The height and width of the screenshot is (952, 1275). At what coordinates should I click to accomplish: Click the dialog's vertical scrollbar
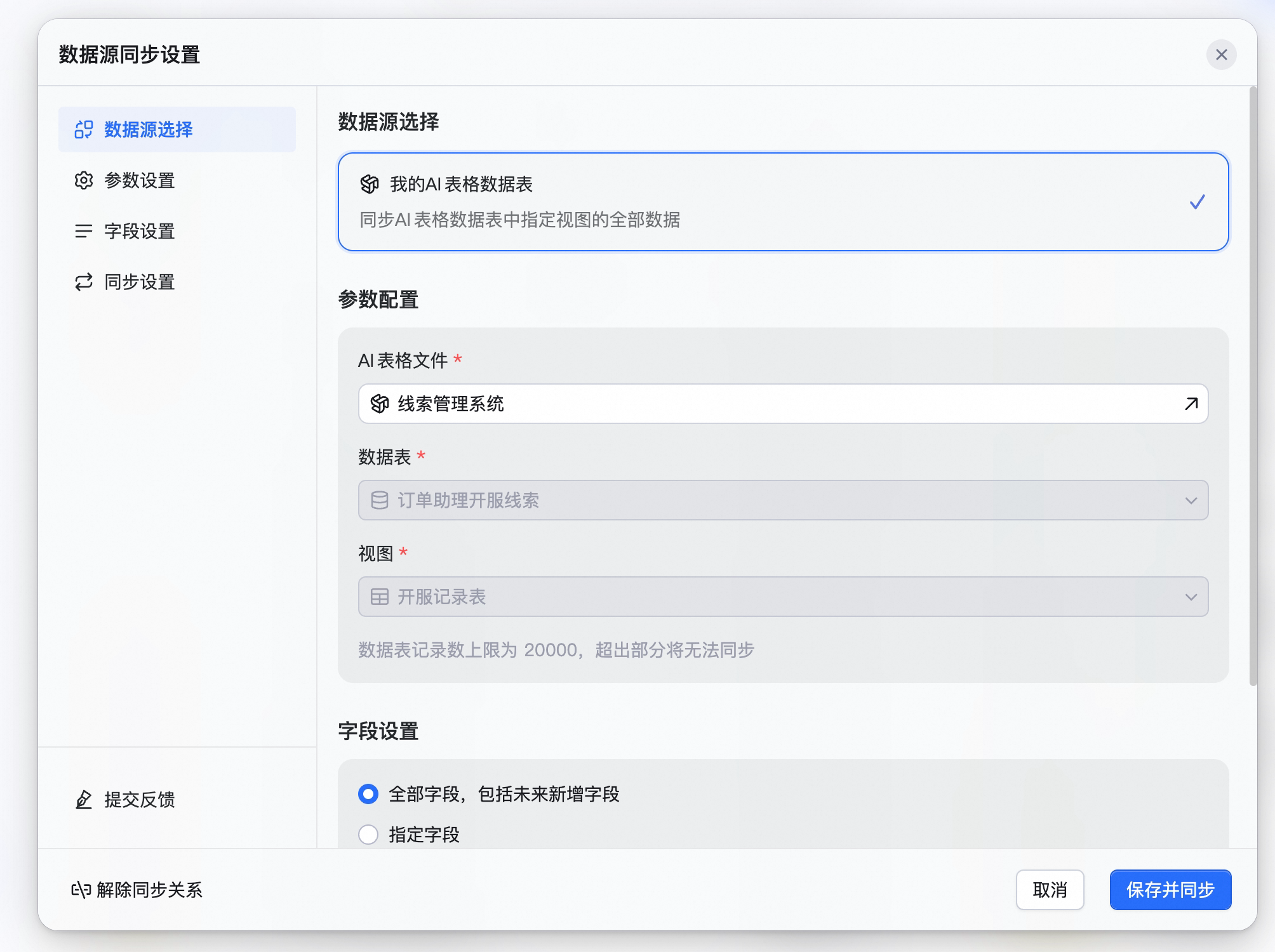[1253, 387]
